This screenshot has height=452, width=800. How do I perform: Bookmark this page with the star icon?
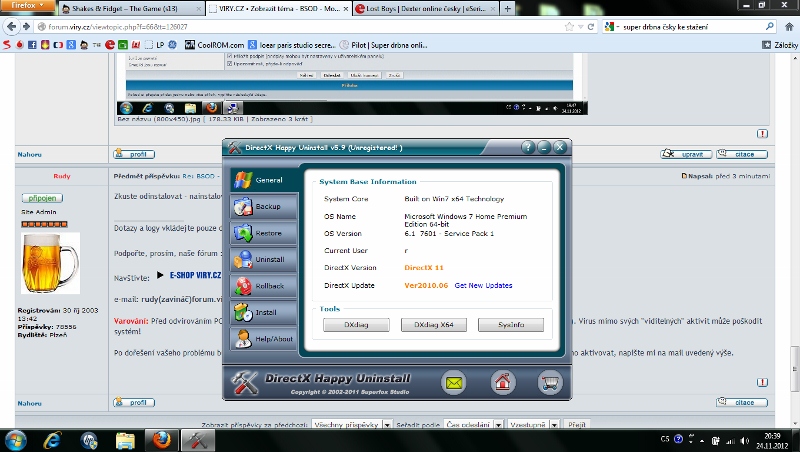(569, 27)
